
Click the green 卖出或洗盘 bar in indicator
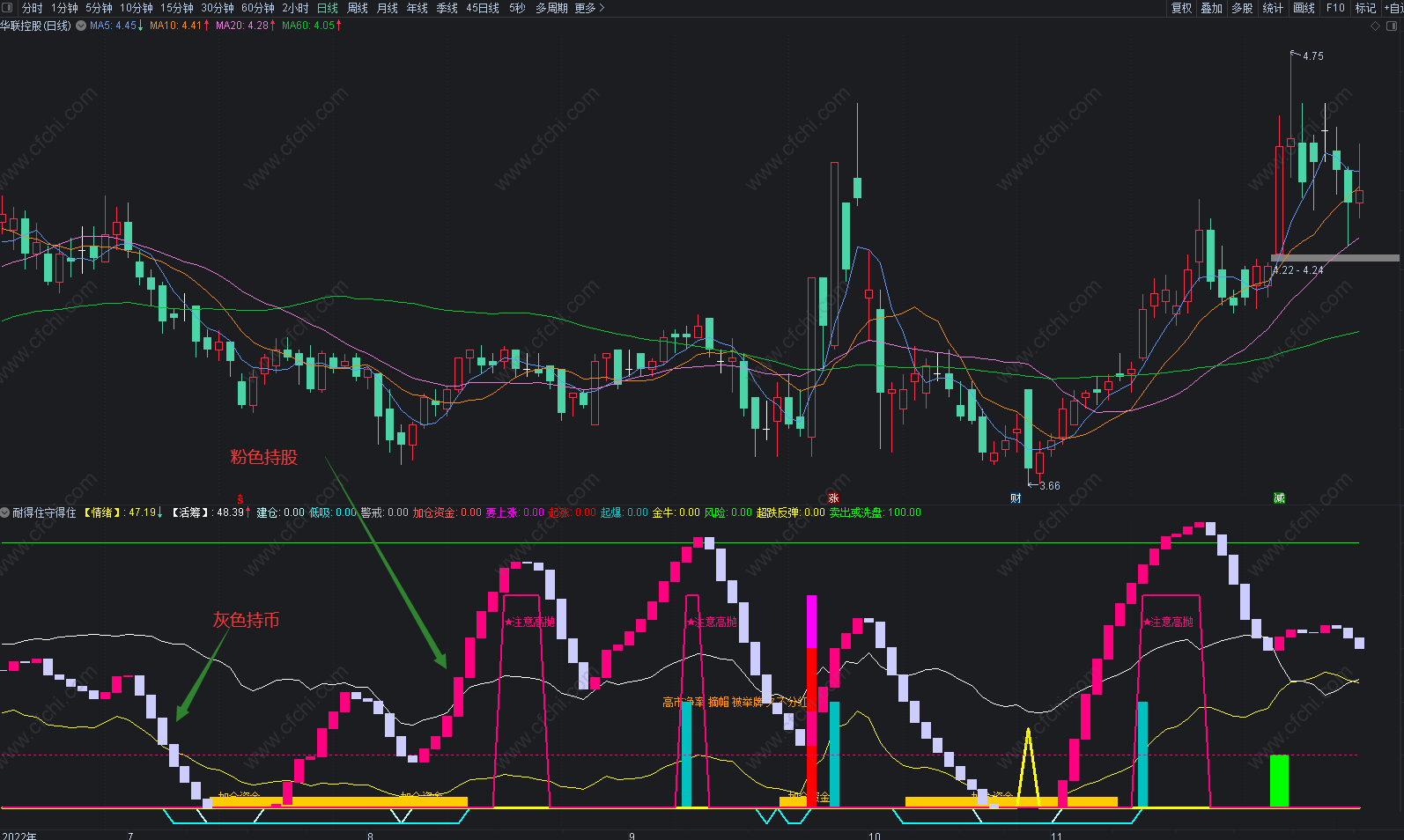tap(1279, 780)
